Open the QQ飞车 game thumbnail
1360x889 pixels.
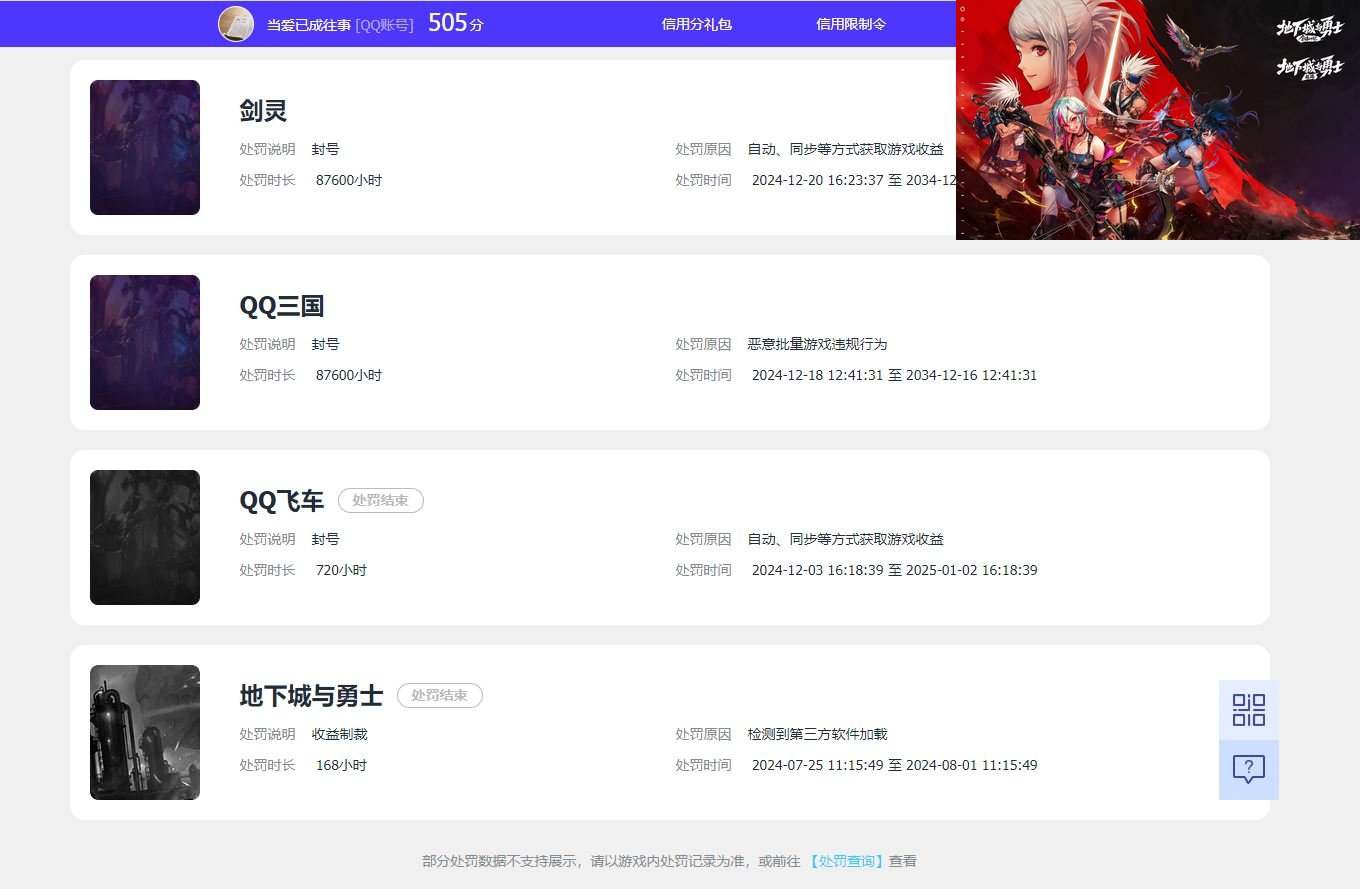tap(145, 537)
